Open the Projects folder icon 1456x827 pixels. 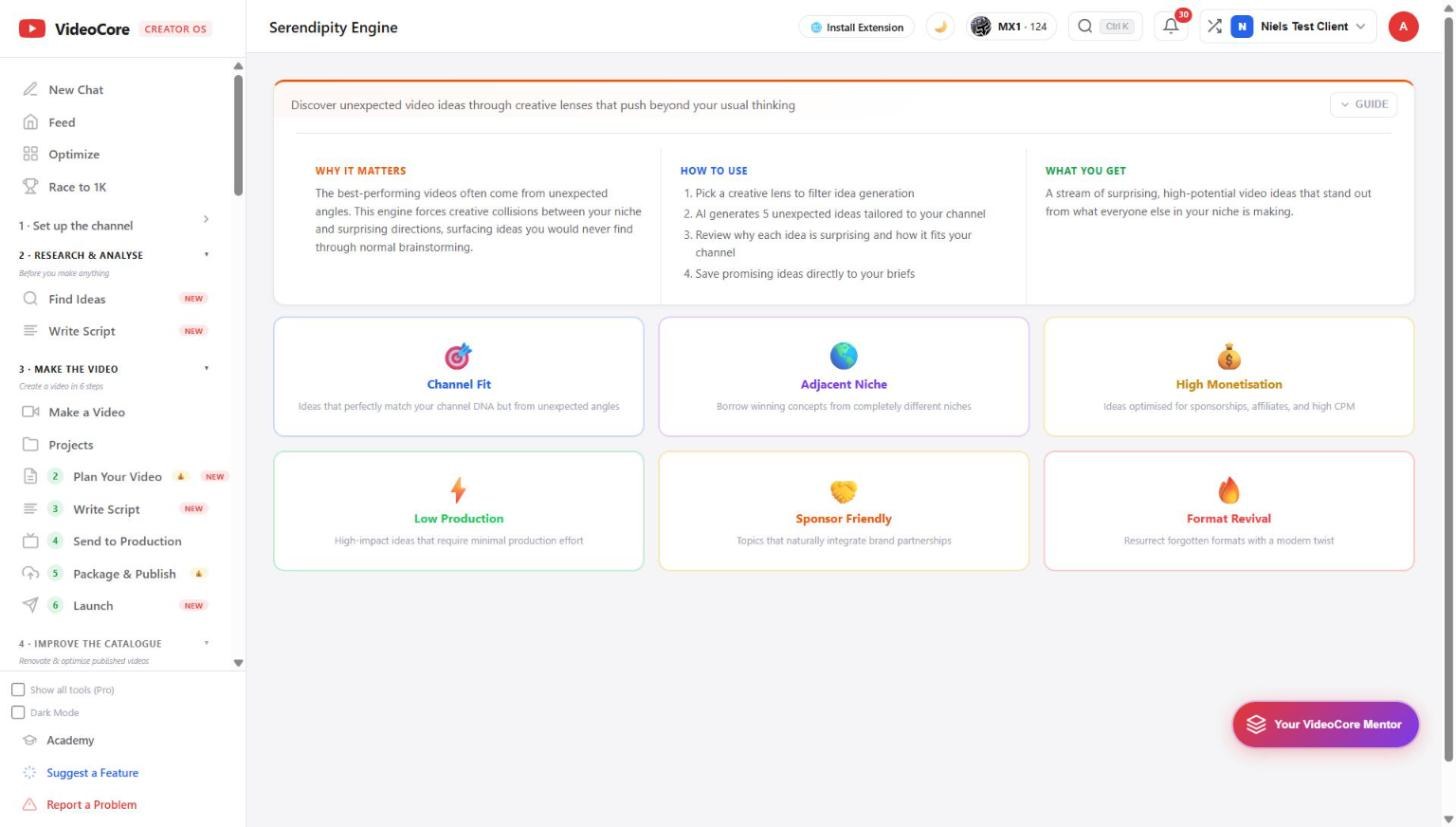(30, 445)
